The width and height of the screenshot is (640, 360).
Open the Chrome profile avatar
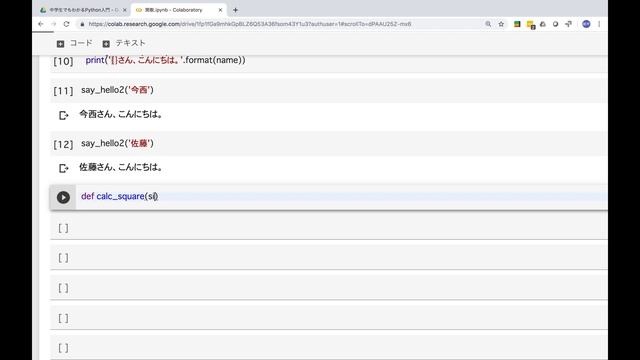(586, 24)
